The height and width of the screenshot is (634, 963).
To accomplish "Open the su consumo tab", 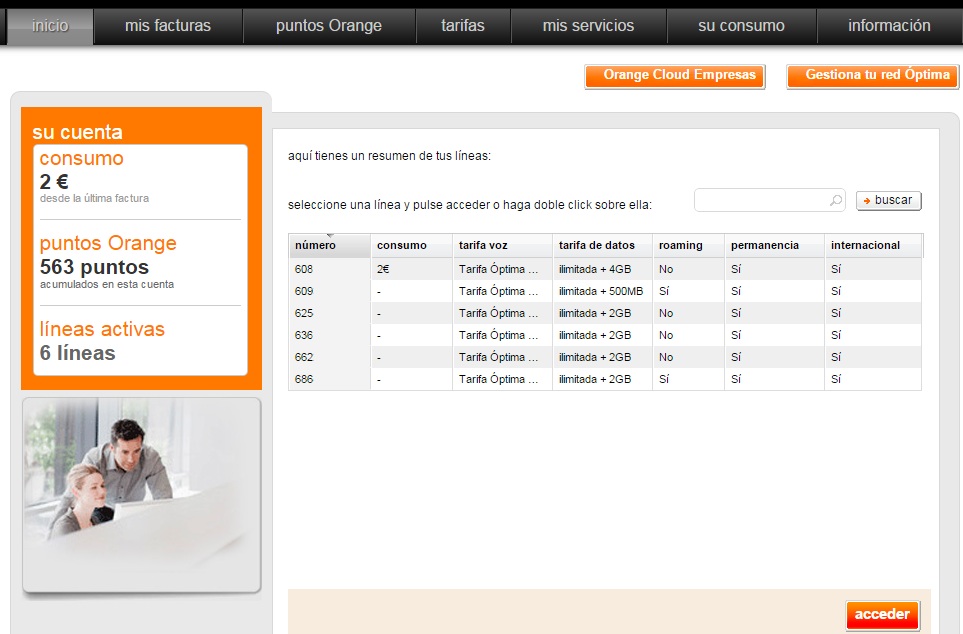I will [741, 26].
